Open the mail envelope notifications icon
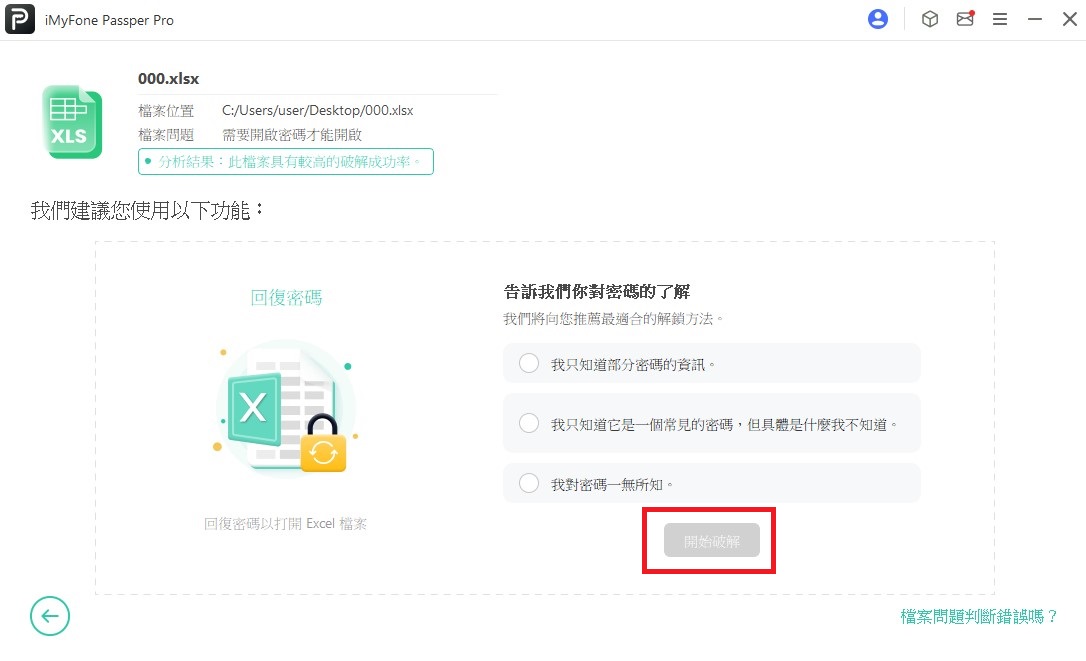Image resolution: width=1086 pixels, height=661 pixels. [965, 19]
